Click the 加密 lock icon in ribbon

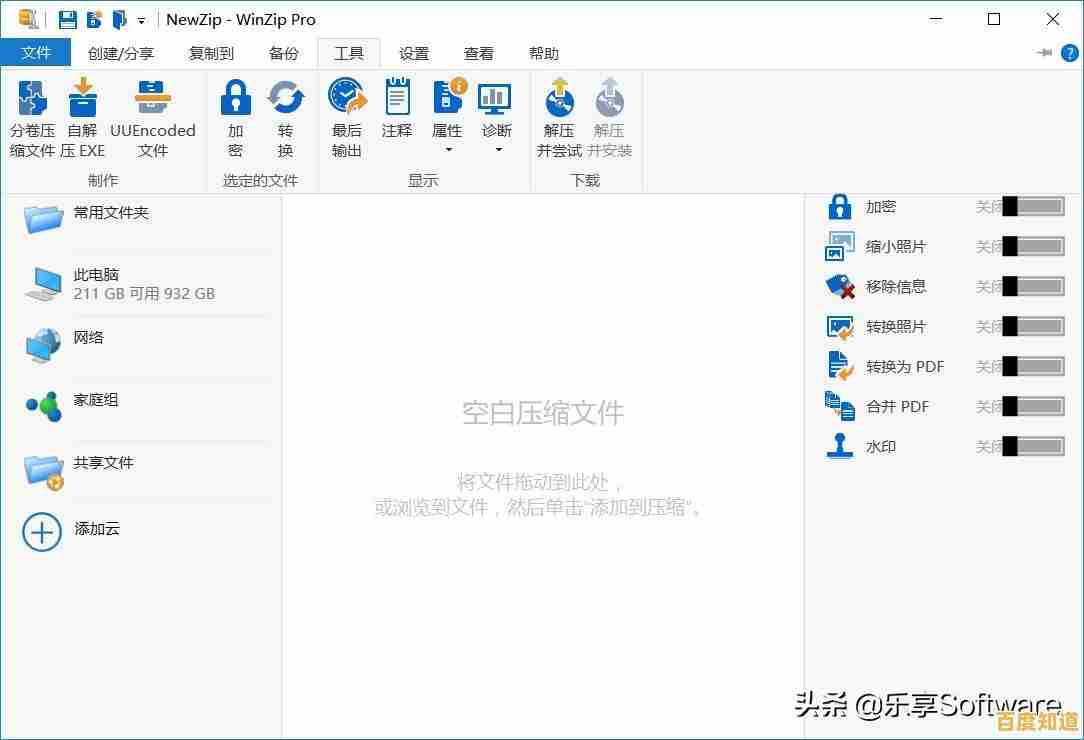click(235, 100)
